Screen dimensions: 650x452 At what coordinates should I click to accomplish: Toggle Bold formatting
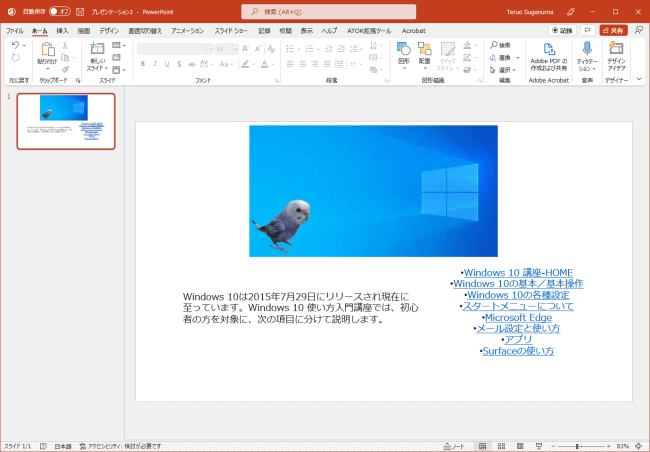click(143, 64)
